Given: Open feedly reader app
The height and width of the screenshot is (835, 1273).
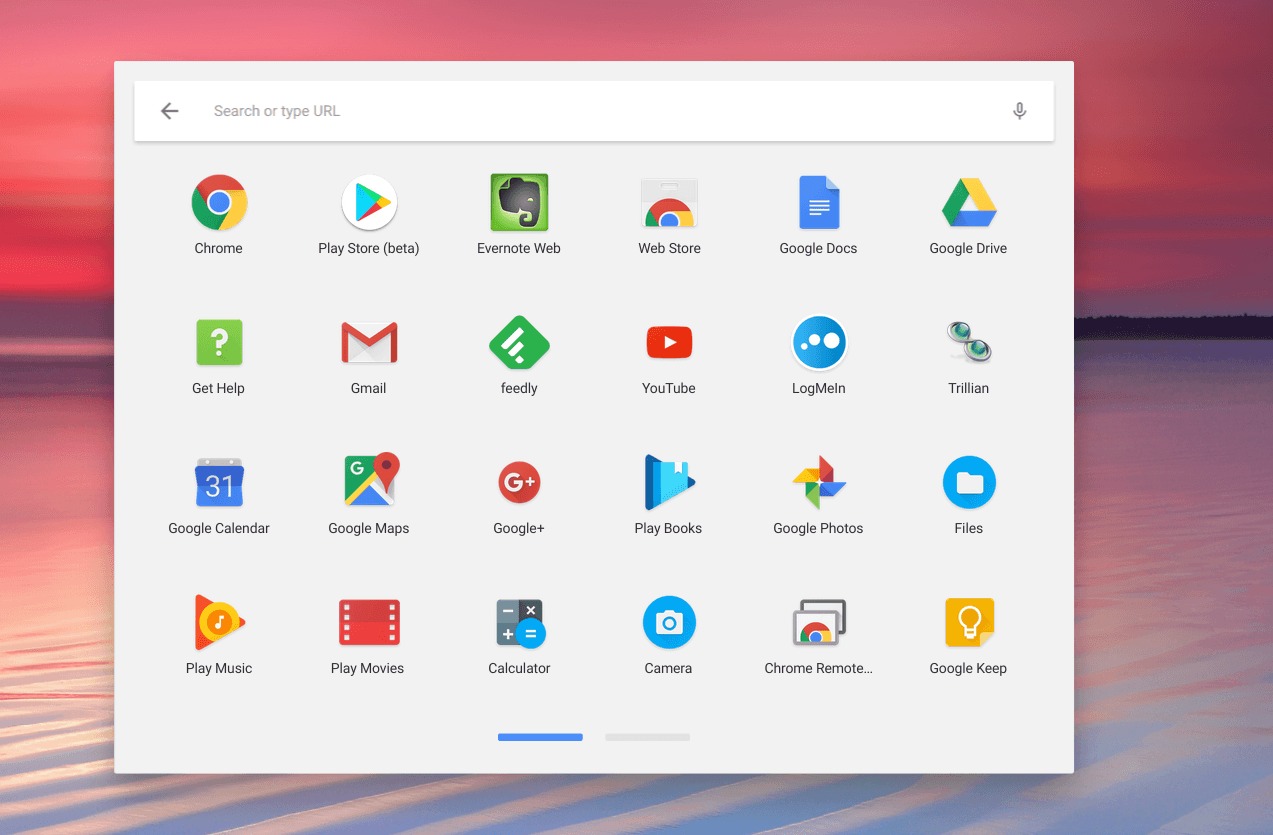Looking at the screenshot, I should [519, 343].
